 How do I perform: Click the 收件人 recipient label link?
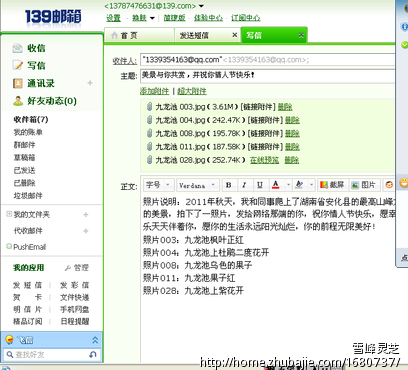click(125, 61)
